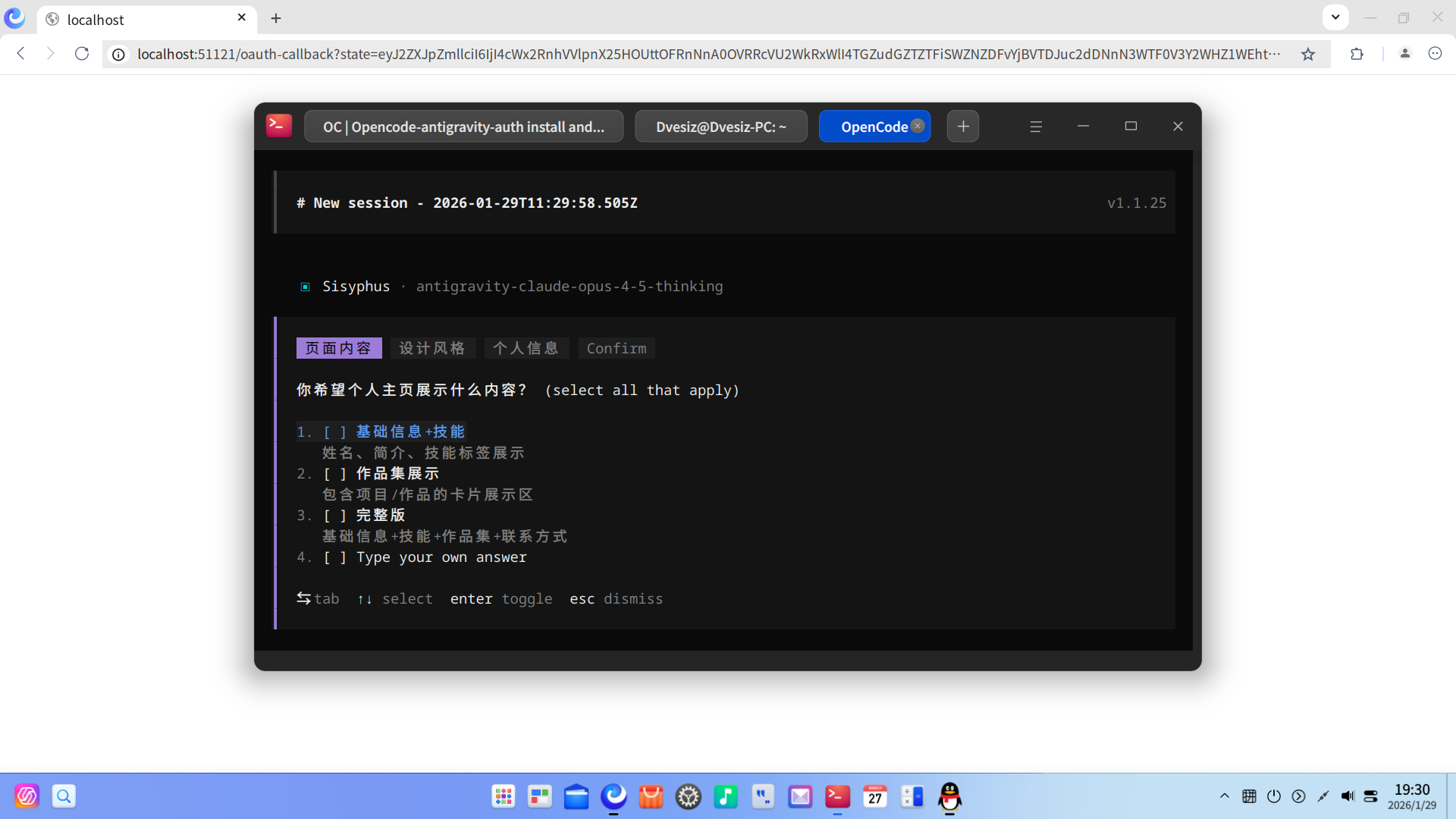1456x819 pixels.
Task: Click the tab search chevron in the title bar
Action: [1335, 17]
